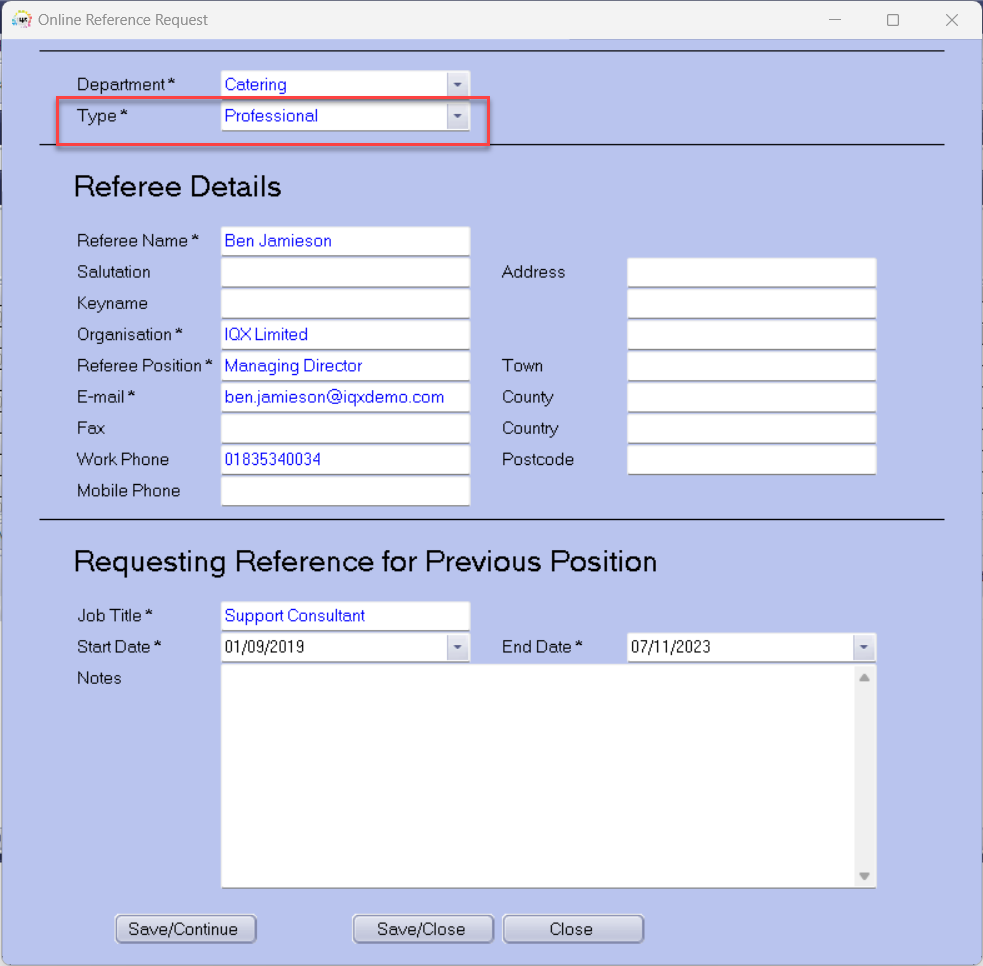983x966 pixels.
Task: Click the application icon in the title bar
Action: [x=21, y=20]
